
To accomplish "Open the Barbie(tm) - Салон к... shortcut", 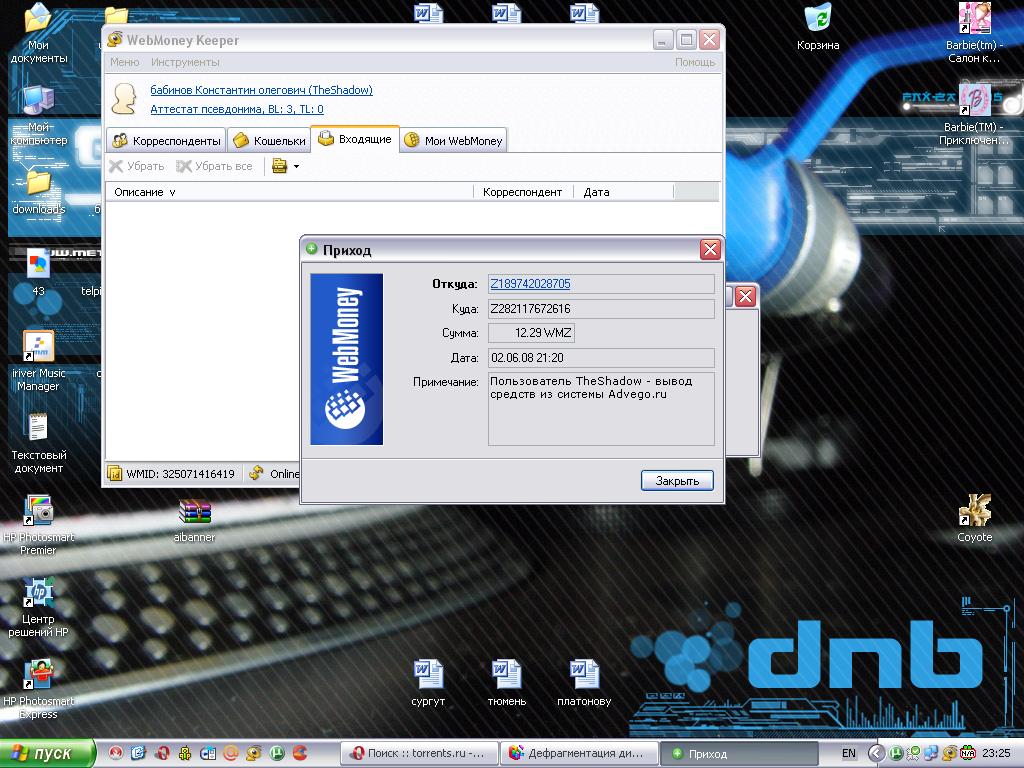I will pos(974,33).
